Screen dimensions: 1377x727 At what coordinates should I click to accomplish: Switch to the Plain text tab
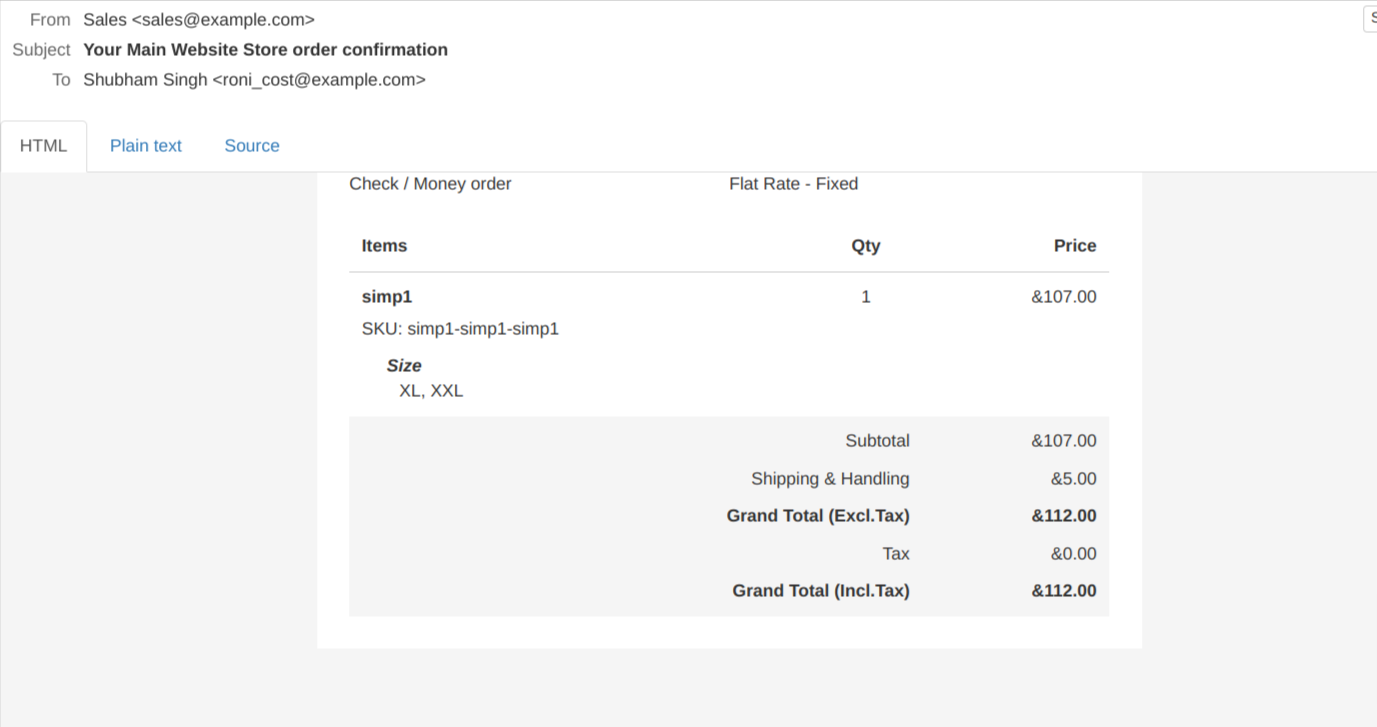(146, 145)
